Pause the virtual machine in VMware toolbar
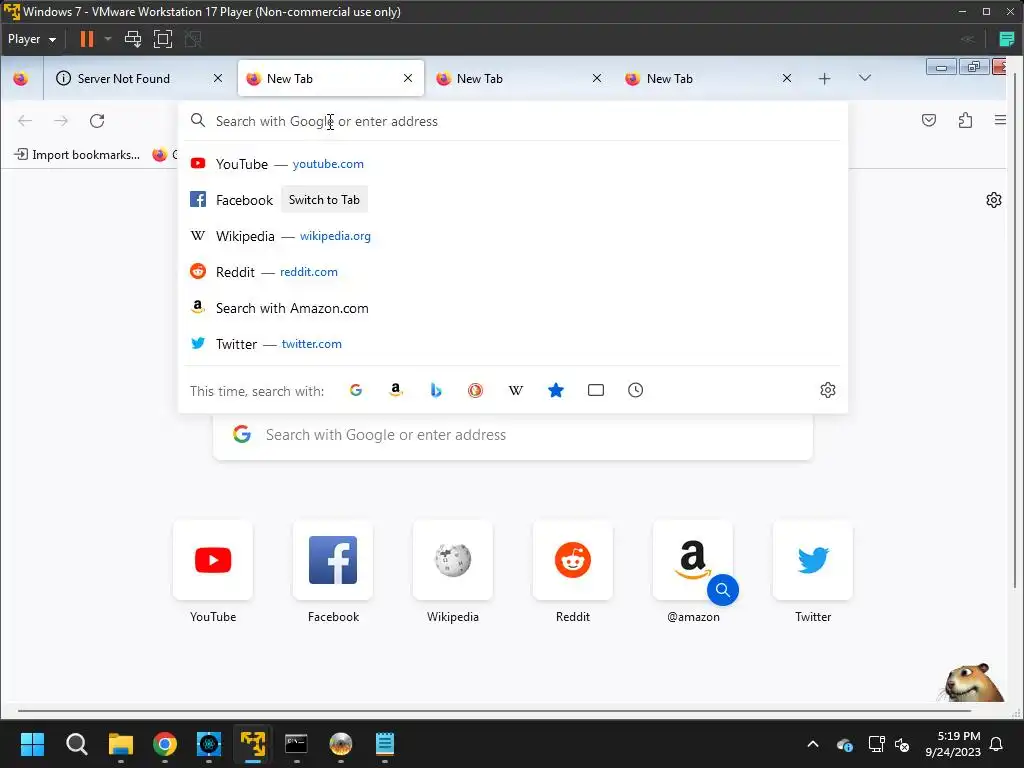This screenshot has height=768, width=1024. pyautogui.click(x=86, y=39)
